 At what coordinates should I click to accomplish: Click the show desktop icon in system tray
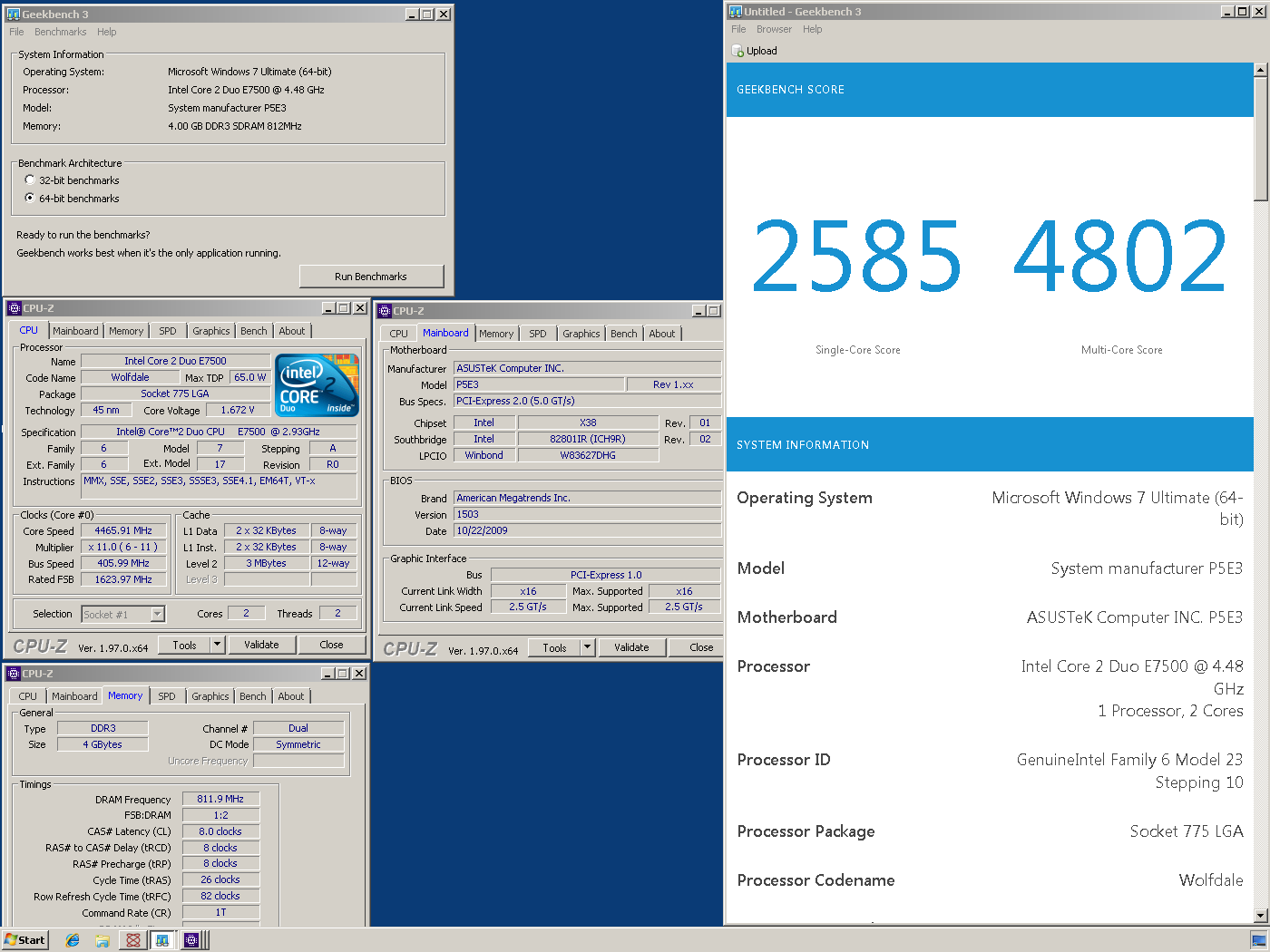click(1258, 940)
